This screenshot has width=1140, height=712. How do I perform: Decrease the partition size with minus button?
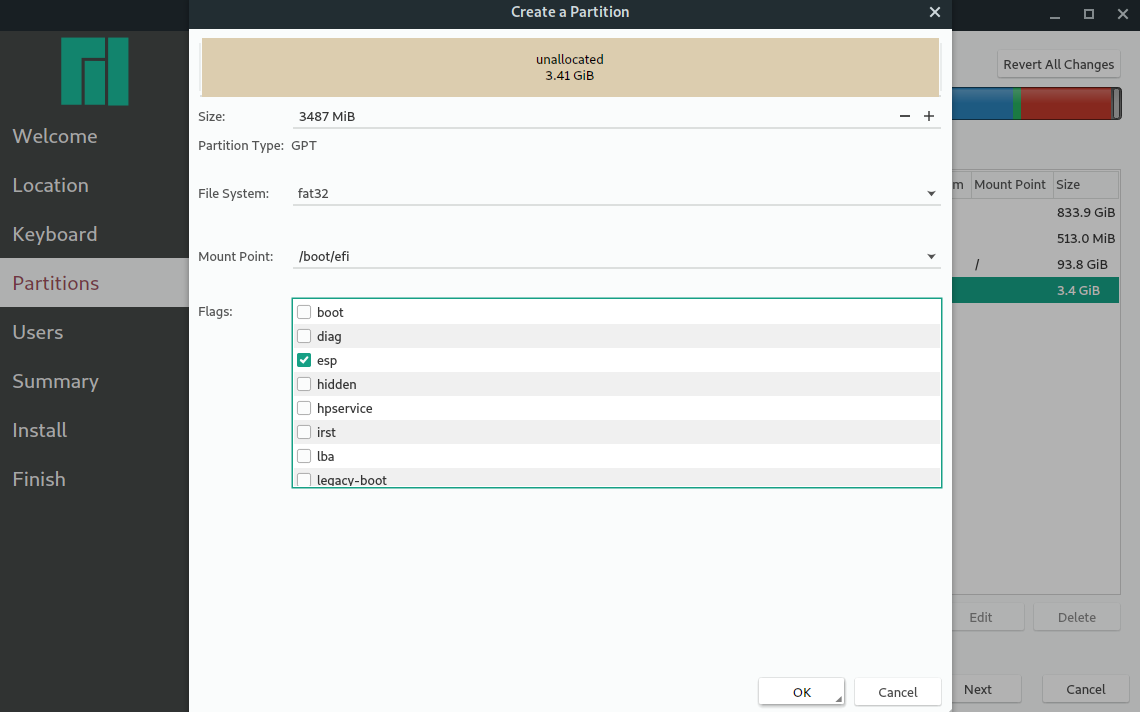(905, 116)
